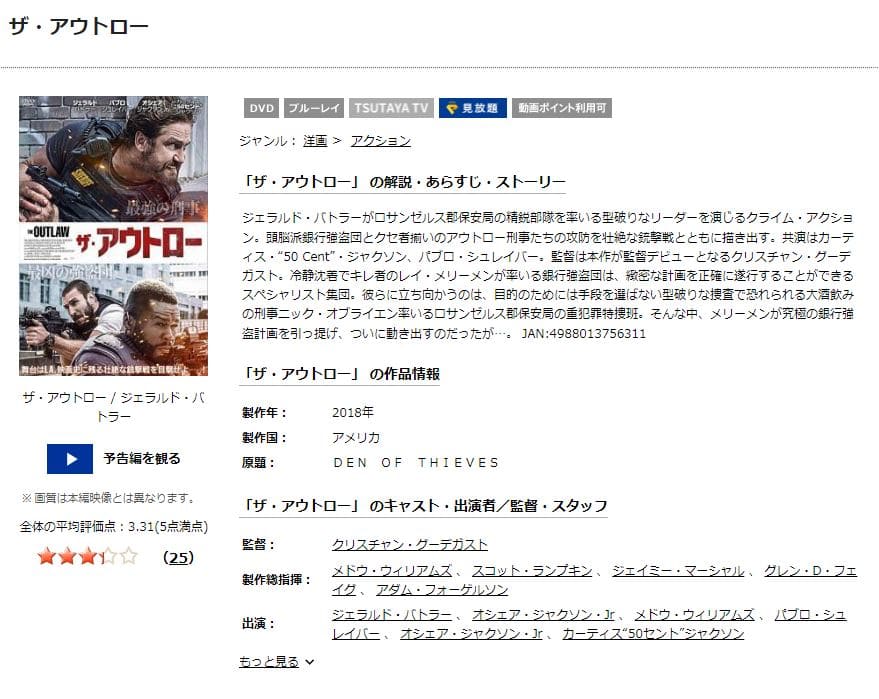
Task: Expand もっと見る cast list
Action: click(269, 661)
